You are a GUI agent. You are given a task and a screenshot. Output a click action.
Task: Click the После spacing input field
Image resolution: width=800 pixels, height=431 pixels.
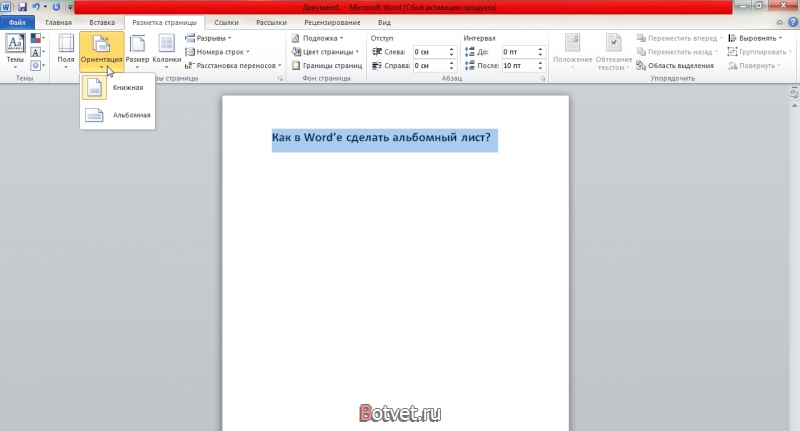coord(519,66)
